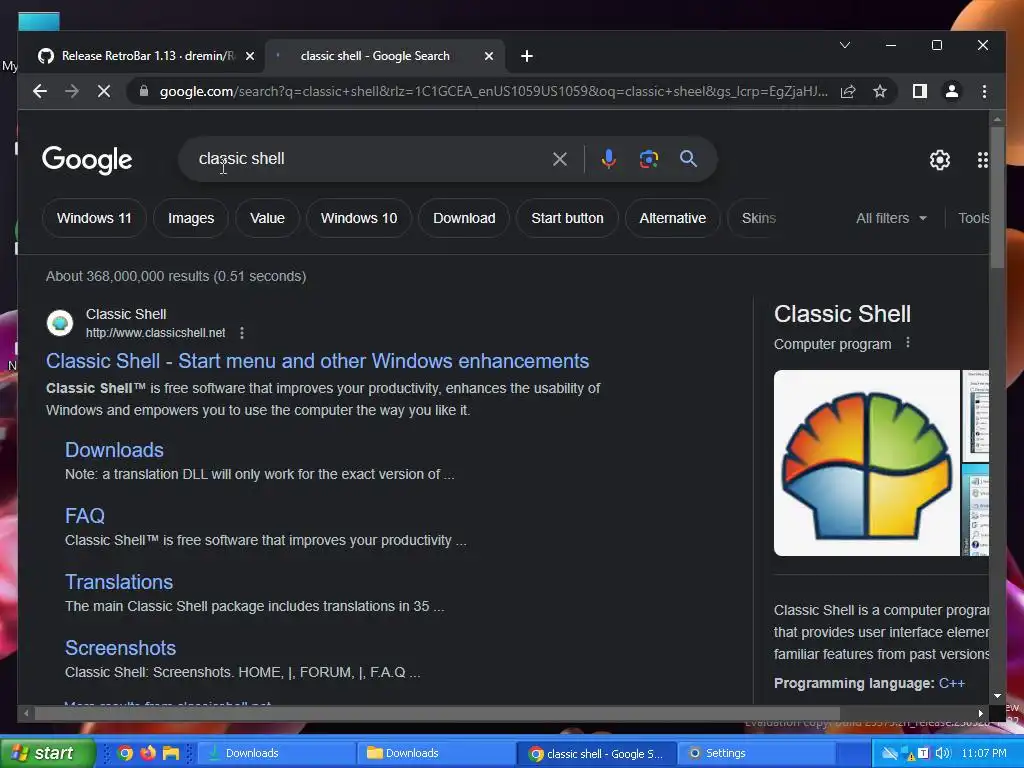1024x768 pixels.
Task: Open the Translations sitelink
Action: click(119, 582)
